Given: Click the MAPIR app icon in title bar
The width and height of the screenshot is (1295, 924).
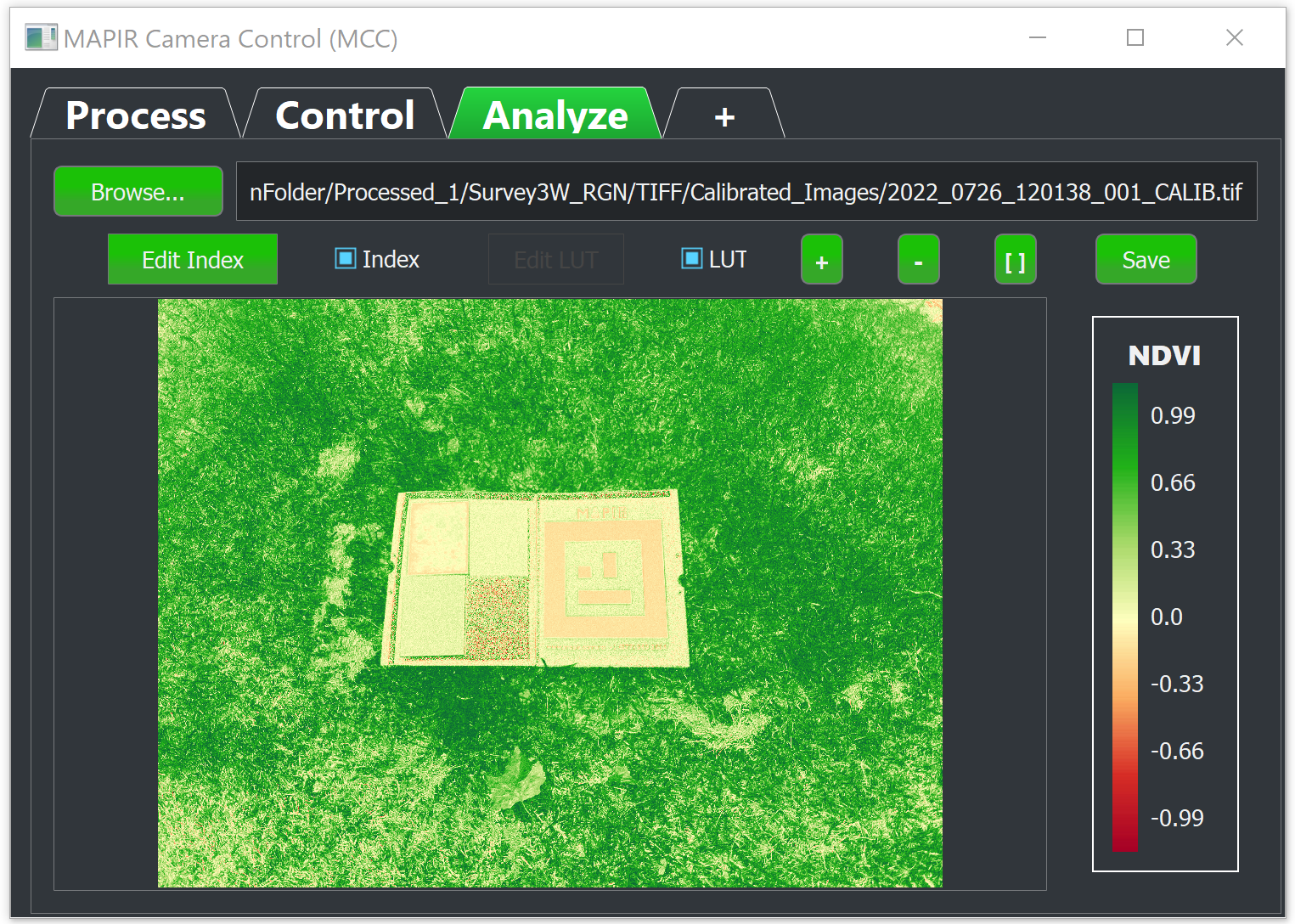Looking at the screenshot, I should pos(40,38).
